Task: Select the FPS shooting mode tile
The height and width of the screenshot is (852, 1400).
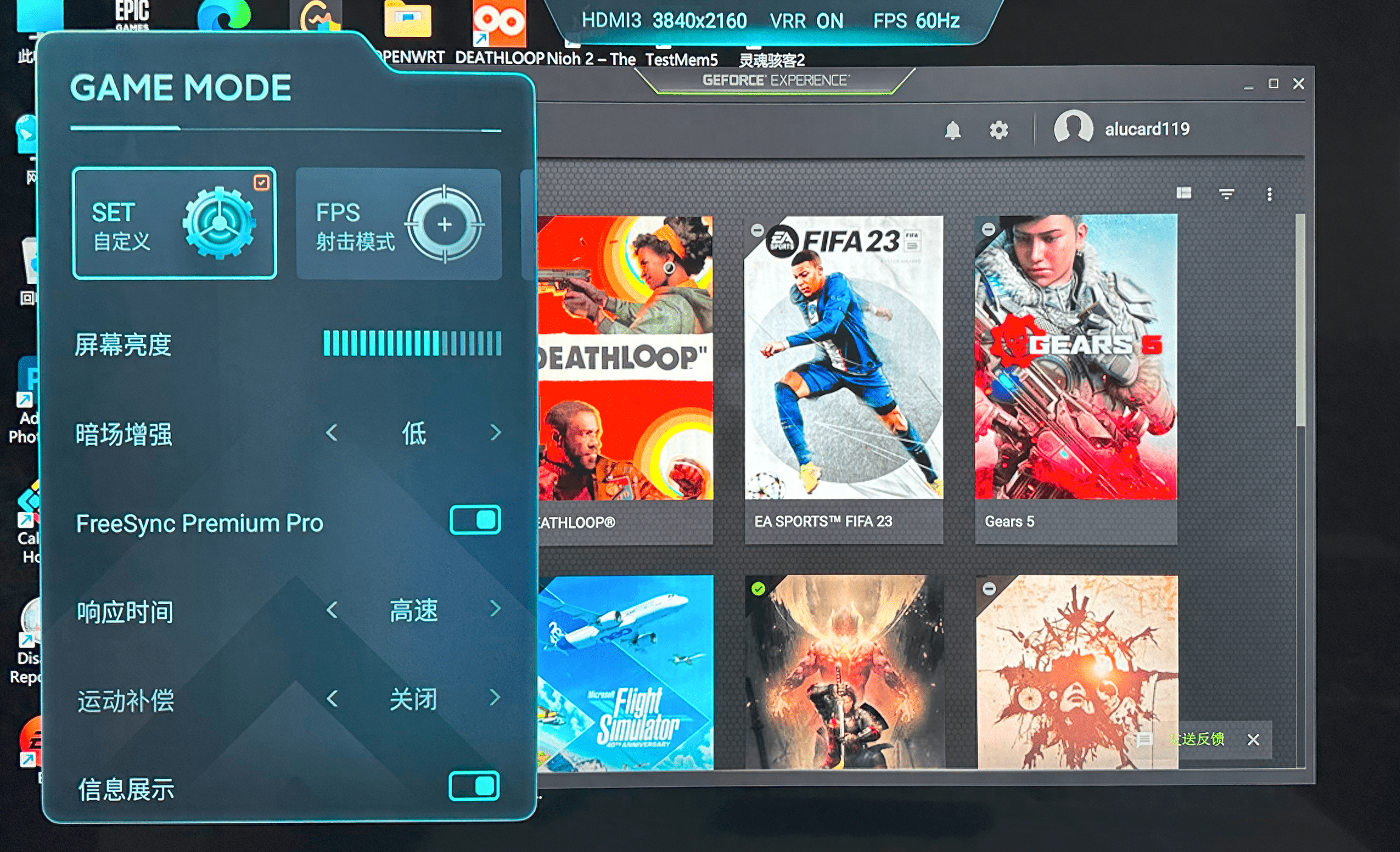Action: click(399, 224)
